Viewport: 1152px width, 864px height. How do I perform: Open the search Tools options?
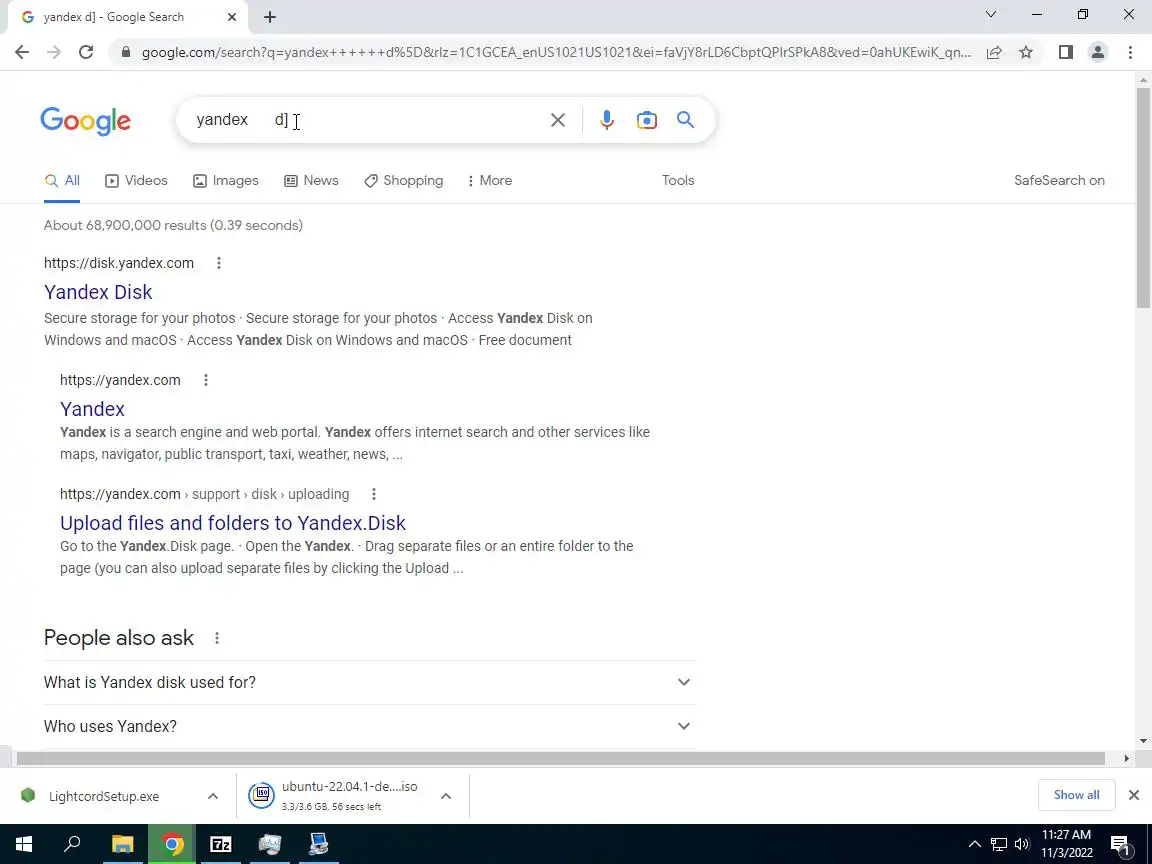click(677, 181)
